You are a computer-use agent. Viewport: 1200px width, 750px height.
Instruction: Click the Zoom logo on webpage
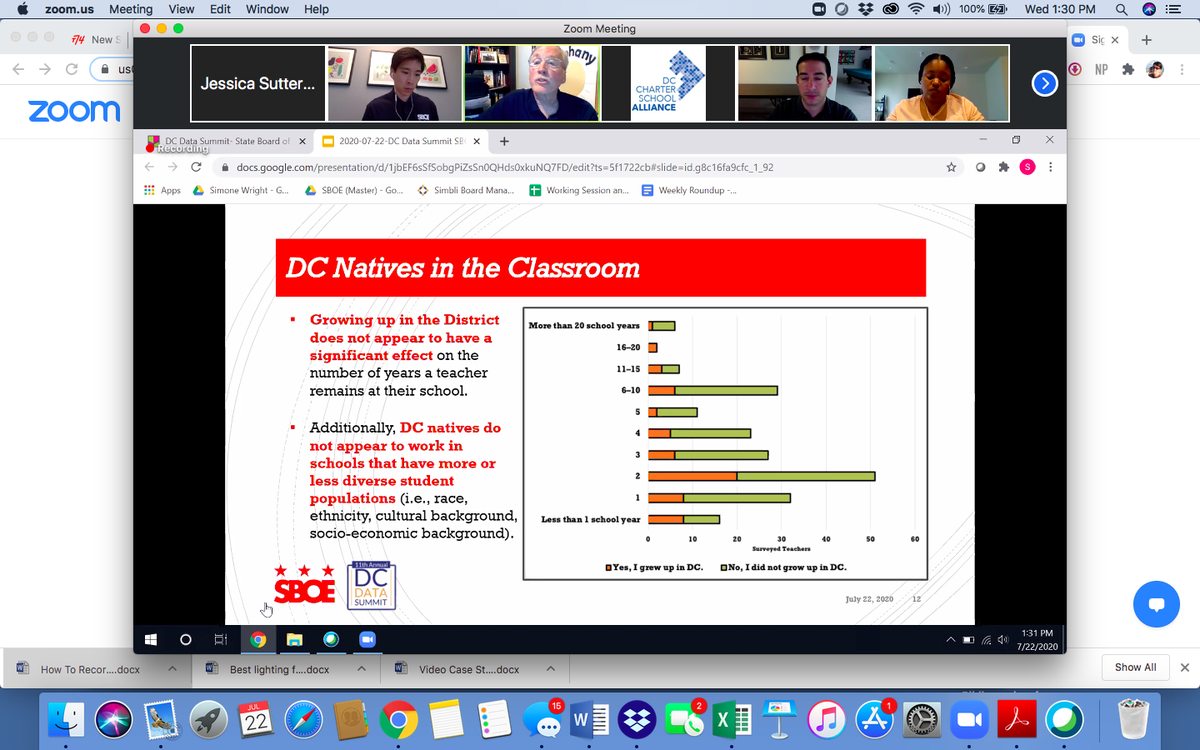pyautogui.click(x=74, y=110)
